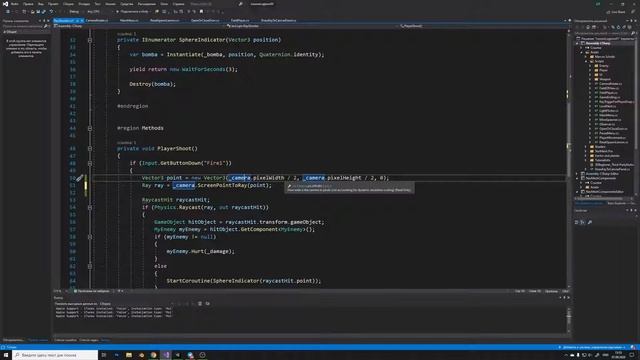Switch to the OpenOrCloseDoor.cs editor tab

[205, 20]
